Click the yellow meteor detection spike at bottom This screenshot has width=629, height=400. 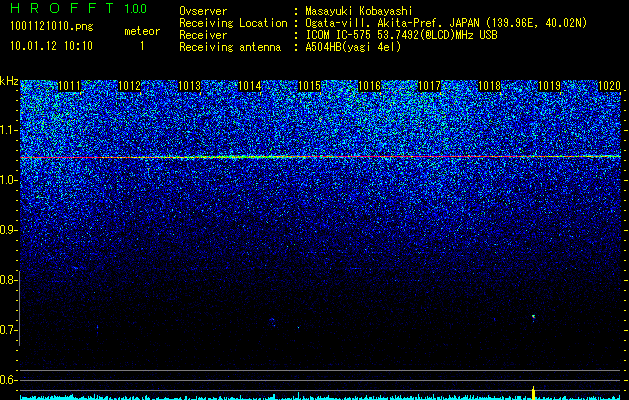pyautogui.click(x=534, y=393)
